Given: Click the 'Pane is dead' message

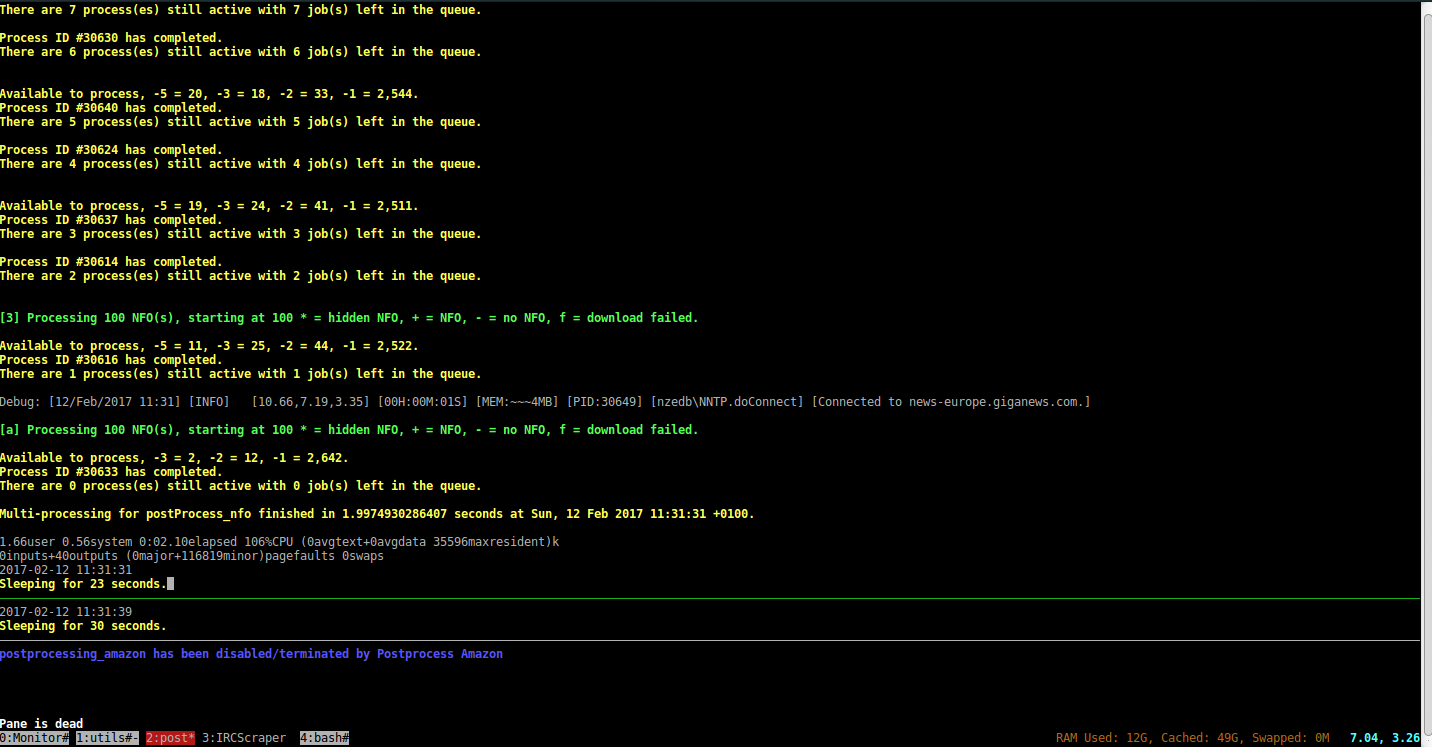Looking at the screenshot, I should [x=42, y=724].
